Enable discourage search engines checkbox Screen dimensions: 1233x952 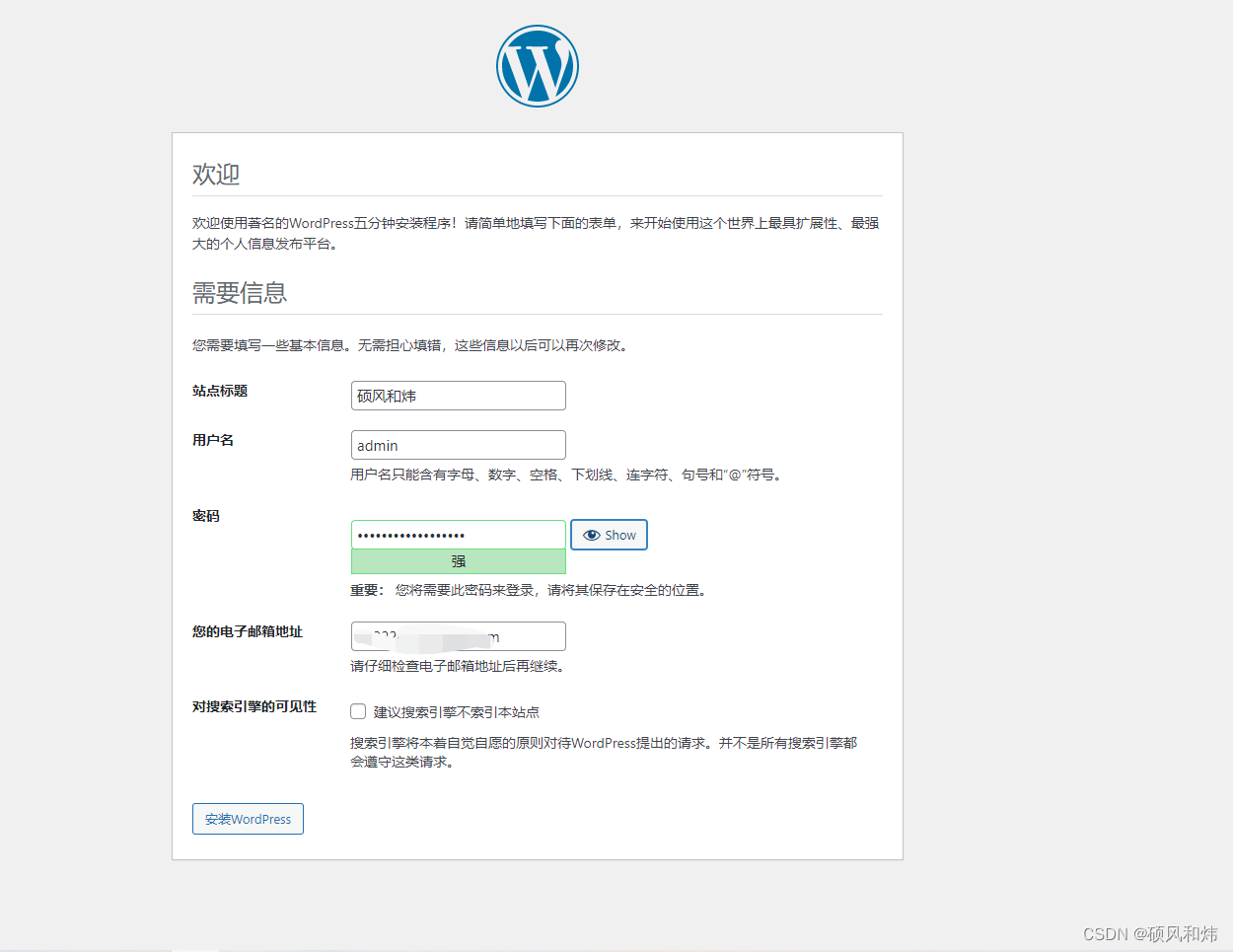tap(358, 711)
